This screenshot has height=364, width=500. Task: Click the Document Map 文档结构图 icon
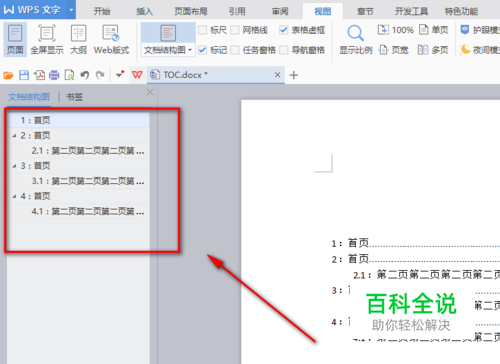pos(168,33)
